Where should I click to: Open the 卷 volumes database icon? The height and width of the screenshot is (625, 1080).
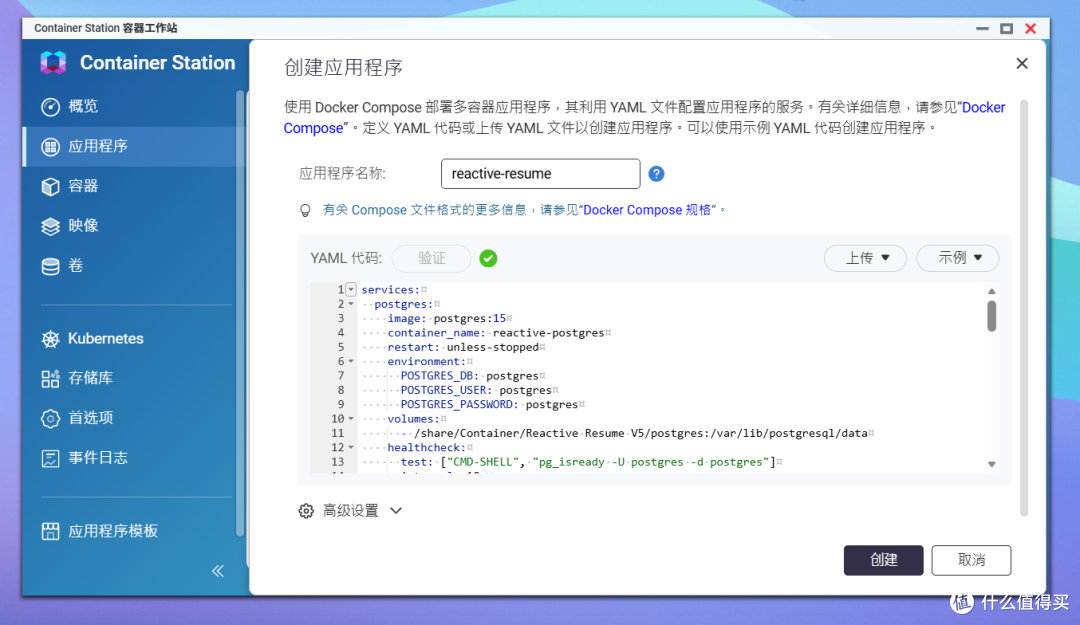50,266
